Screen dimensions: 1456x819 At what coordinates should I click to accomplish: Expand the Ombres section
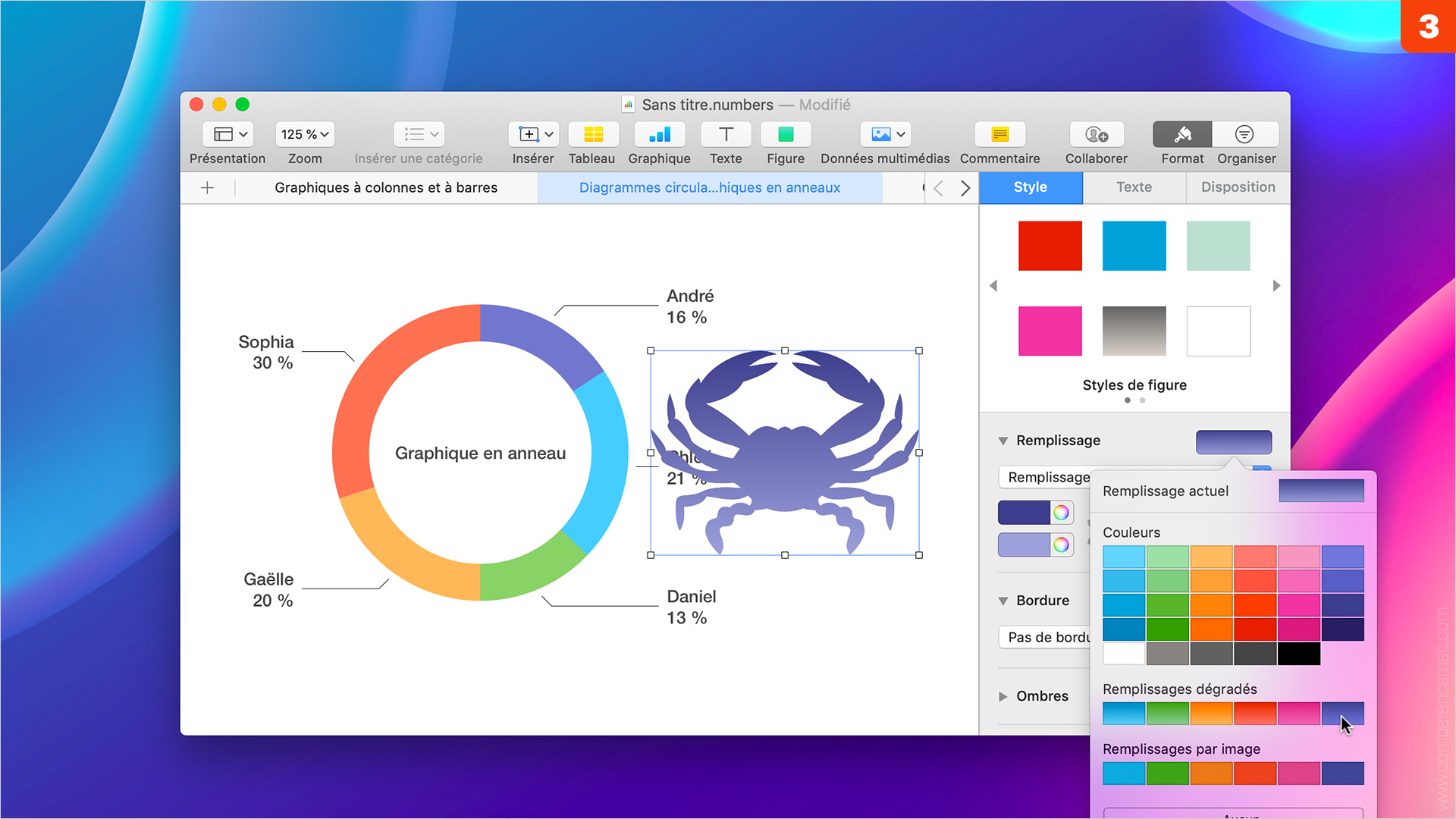click(x=1003, y=698)
